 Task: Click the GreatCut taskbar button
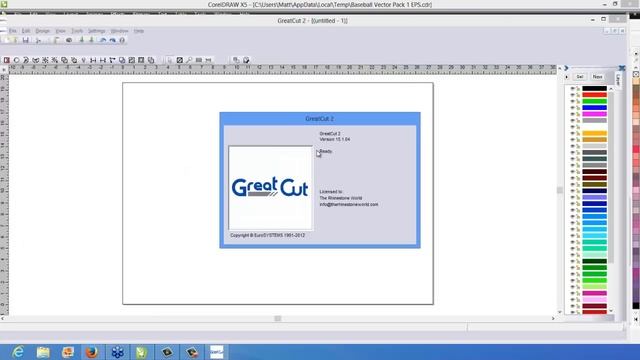point(216,352)
